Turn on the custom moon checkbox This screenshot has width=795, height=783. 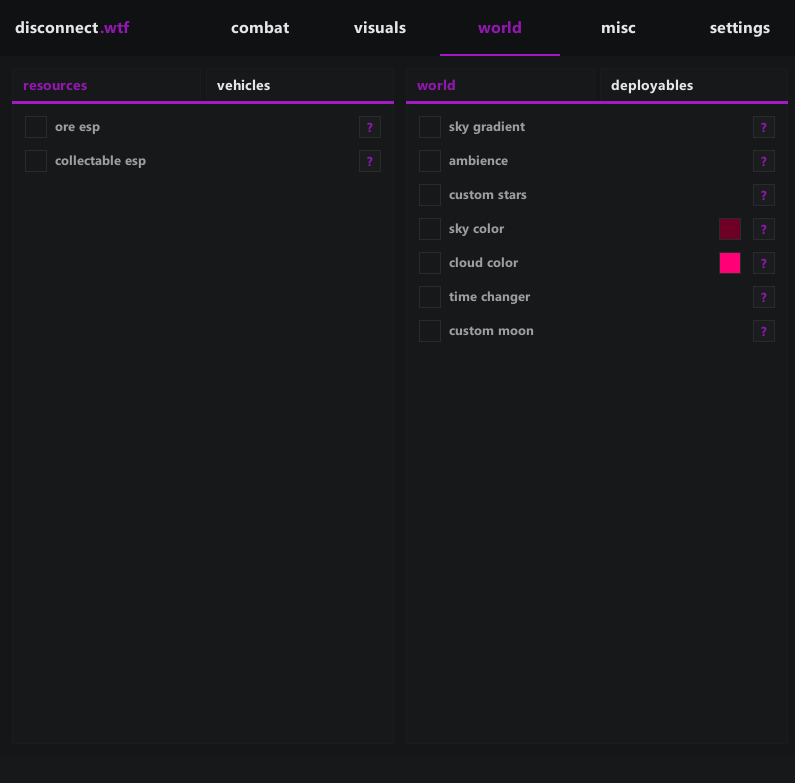tap(430, 331)
